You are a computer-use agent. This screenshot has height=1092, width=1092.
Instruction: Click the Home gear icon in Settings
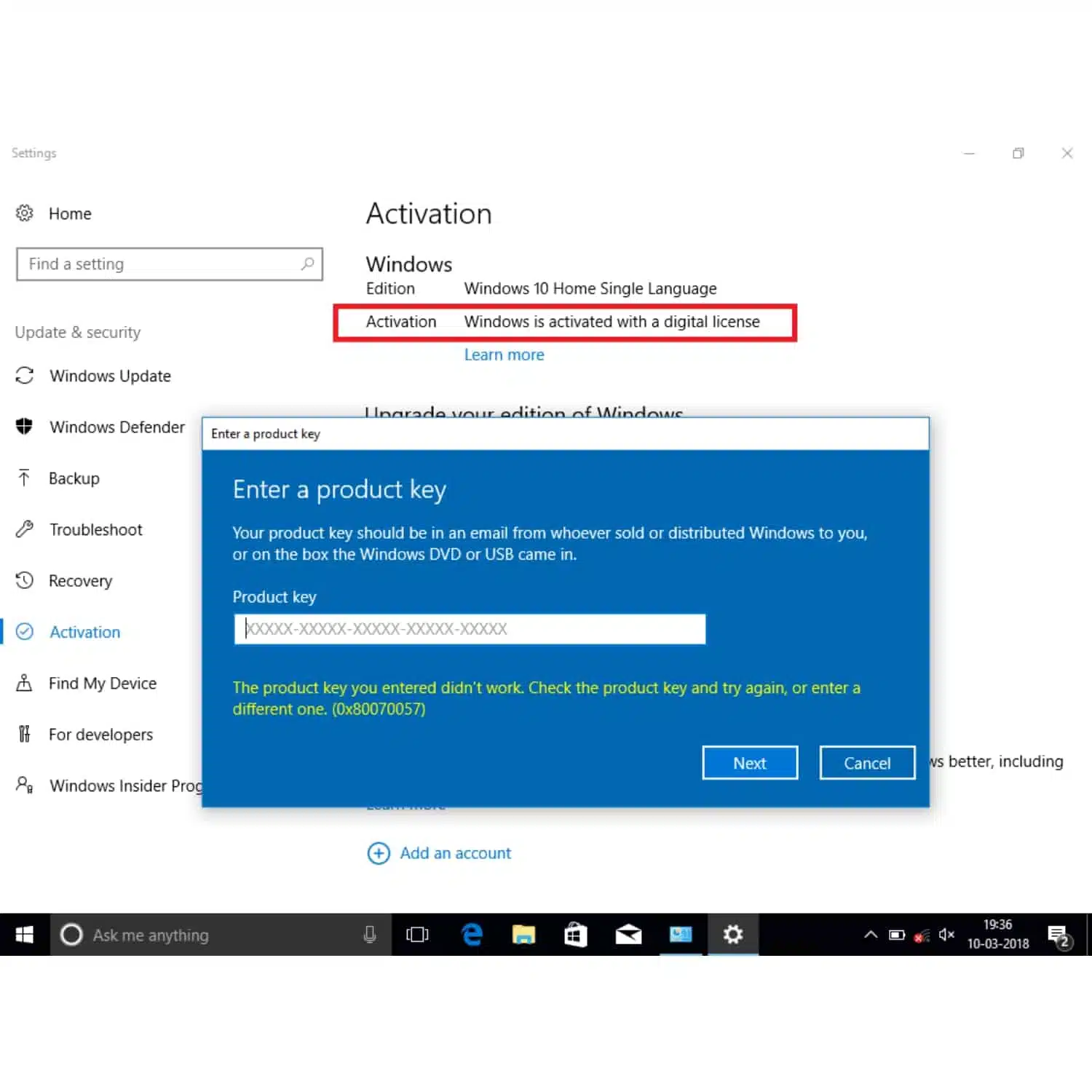(25, 213)
